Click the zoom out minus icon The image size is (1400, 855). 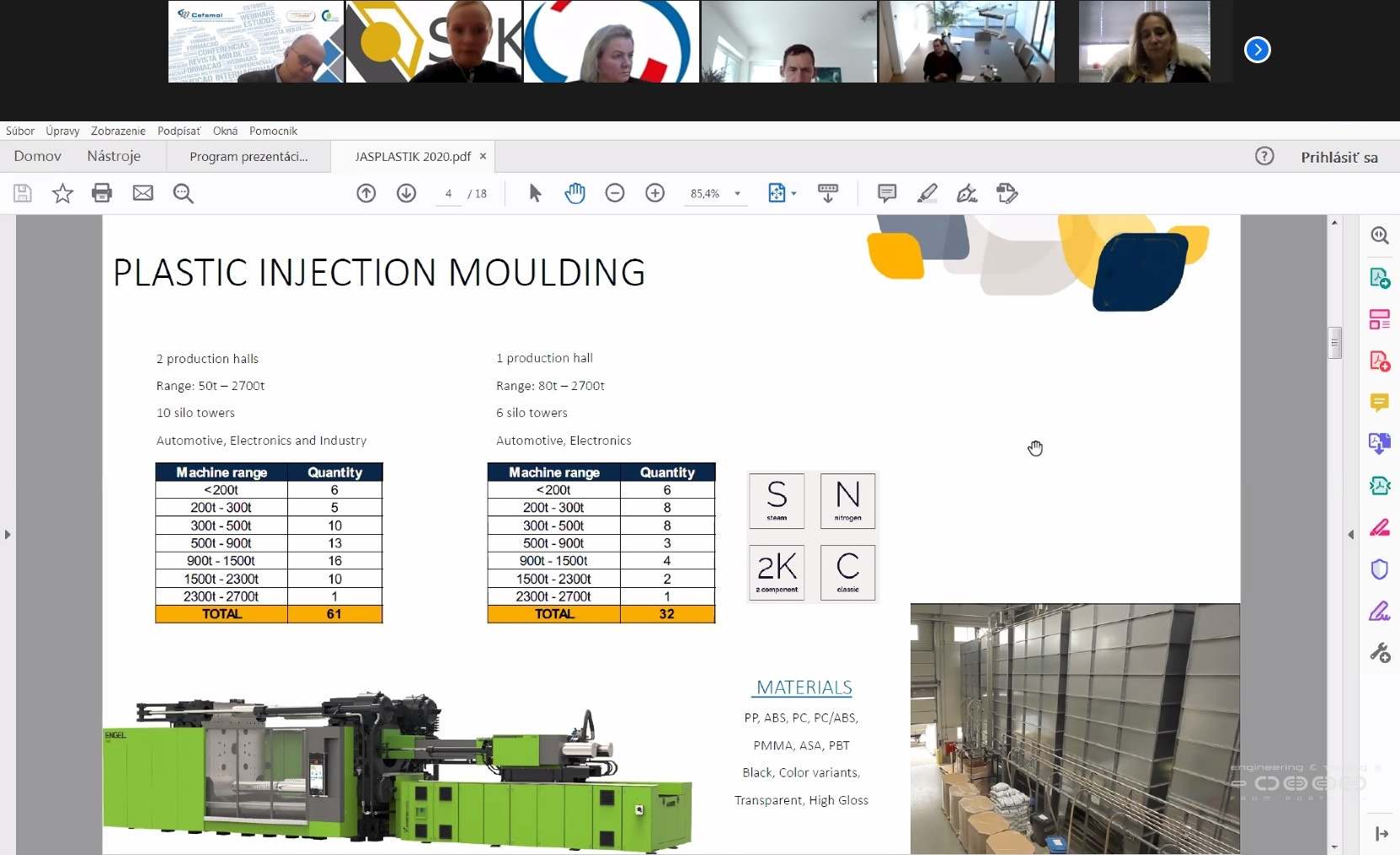[x=615, y=193]
